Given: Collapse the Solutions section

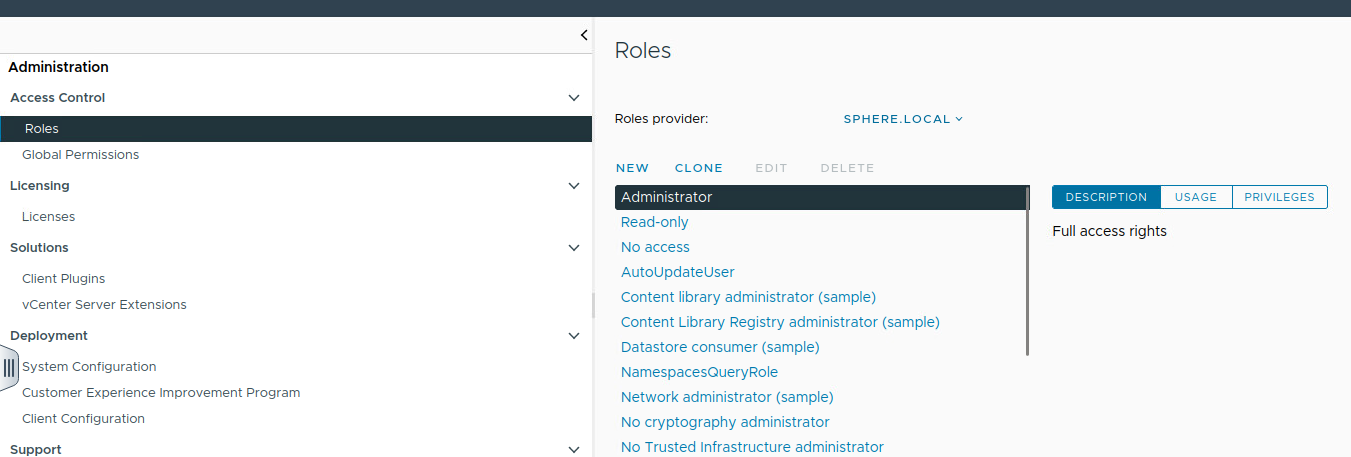Looking at the screenshot, I should click(x=573, y=248).
